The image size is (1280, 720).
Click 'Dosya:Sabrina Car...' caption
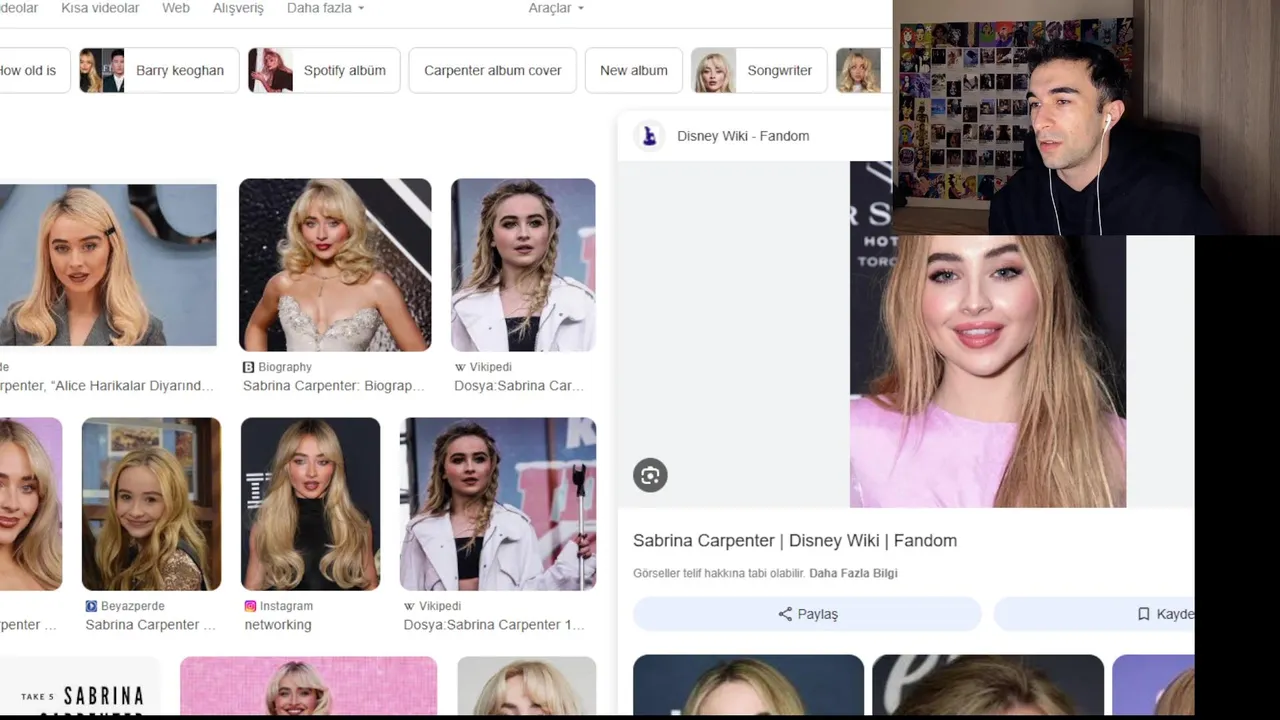(x=519, y=386)
